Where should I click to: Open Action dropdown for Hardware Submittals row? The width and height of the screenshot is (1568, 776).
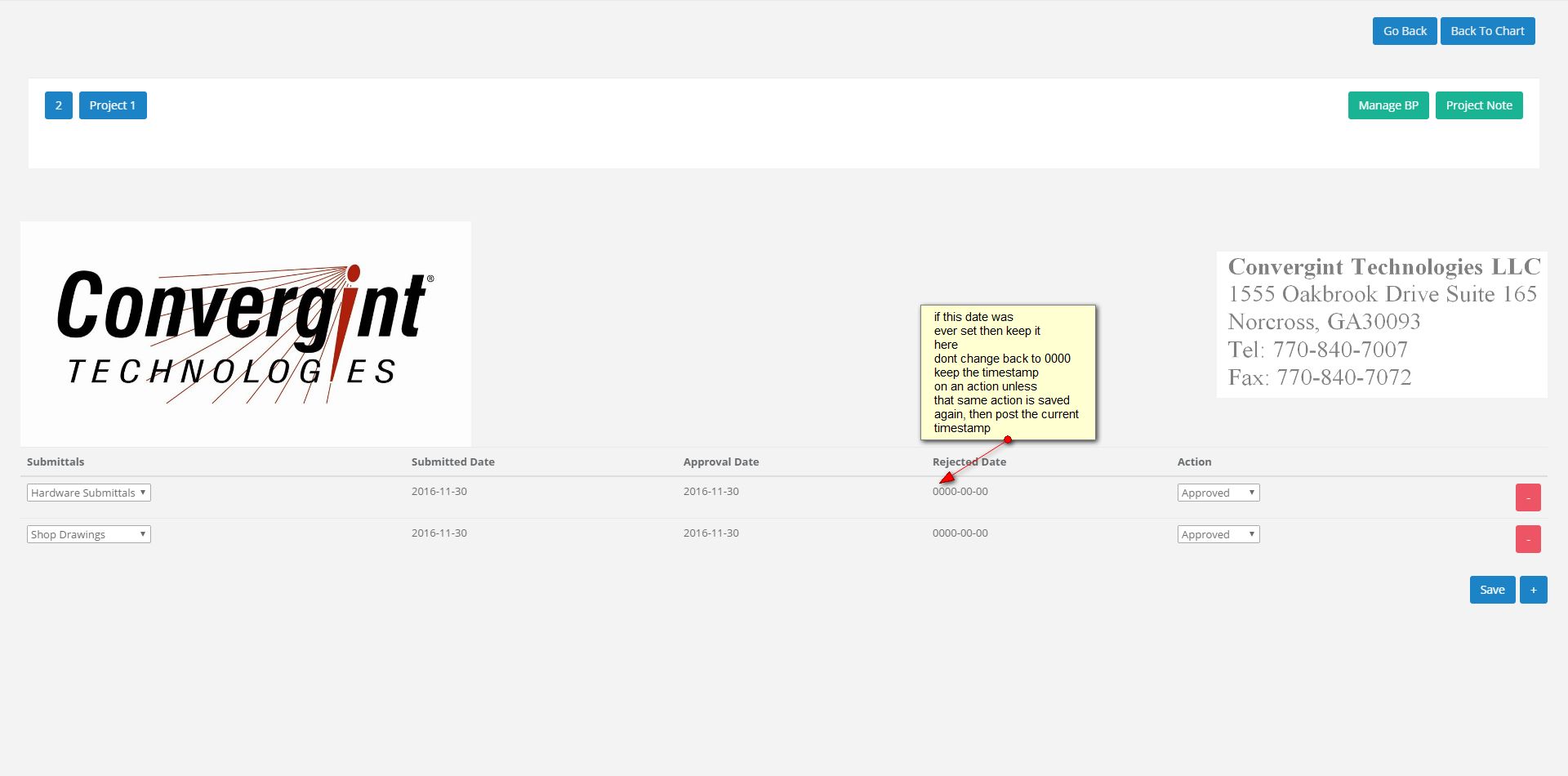coord(1218,493)
